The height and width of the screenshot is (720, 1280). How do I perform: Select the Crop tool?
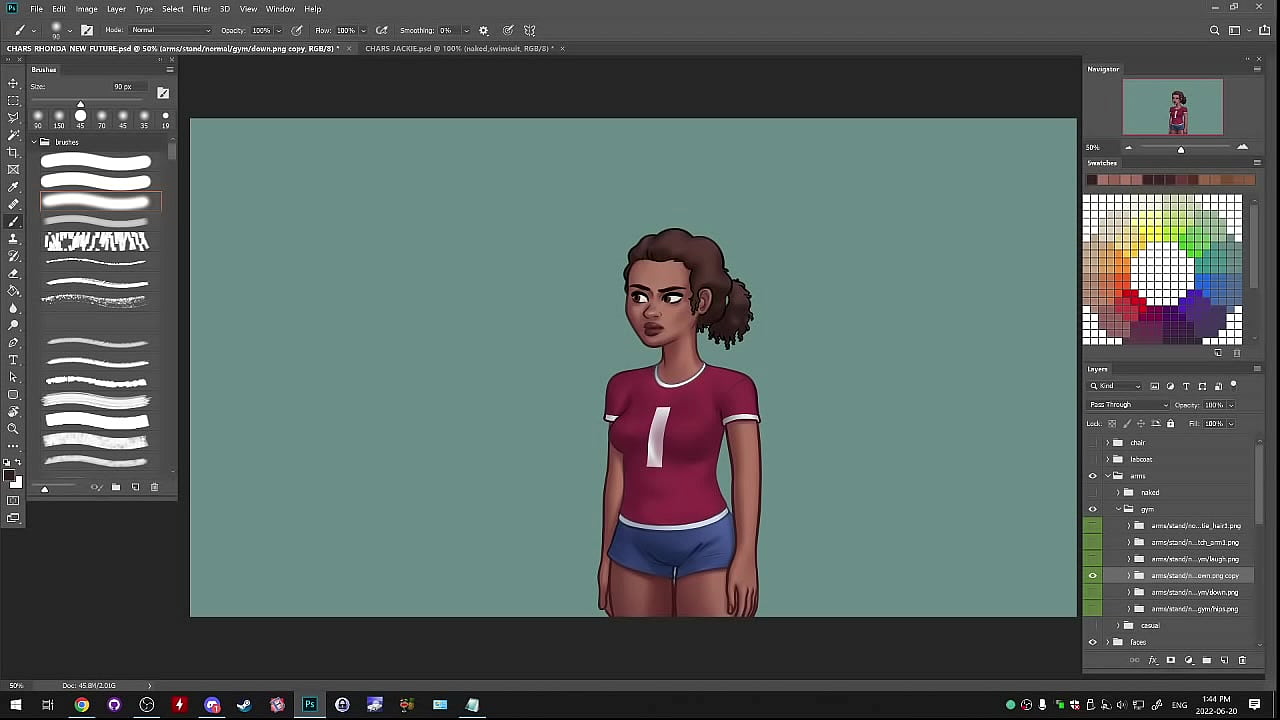coord(13,152)
